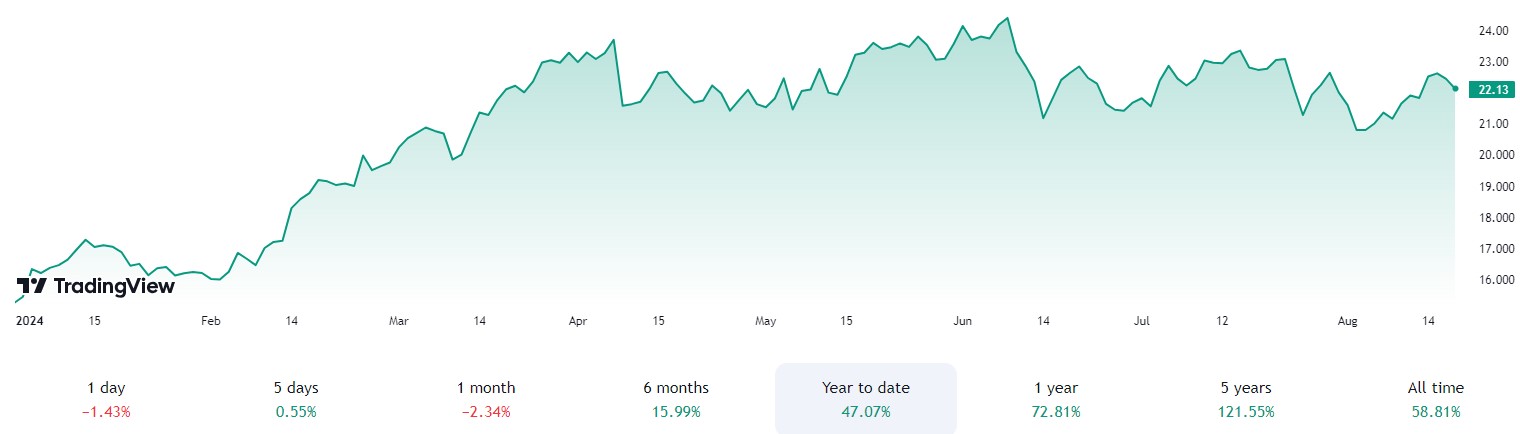View the 5 years range
The image size is (1520, 434).
click(x=1245, y=398)
